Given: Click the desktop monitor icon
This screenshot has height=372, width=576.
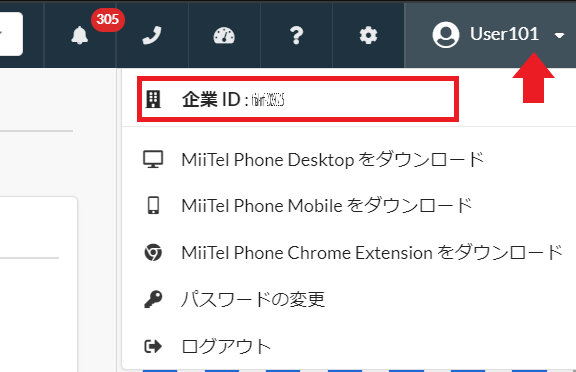Looking at the screenshot, I should pos(153,159).
